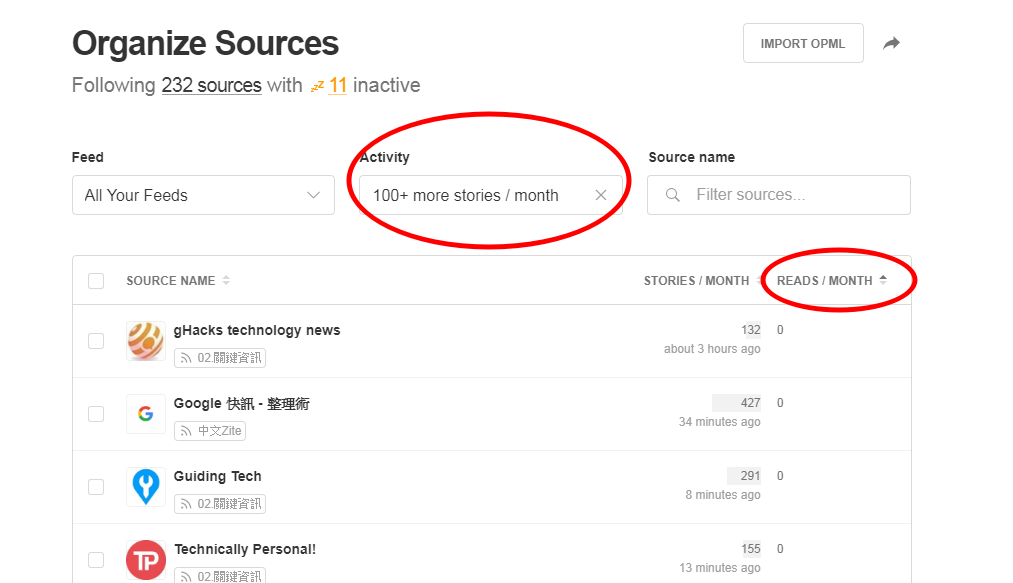This screenshot has height=583, width=1013.
Task: Click the 中文Zite feed tag
Action: click(210, 431)
